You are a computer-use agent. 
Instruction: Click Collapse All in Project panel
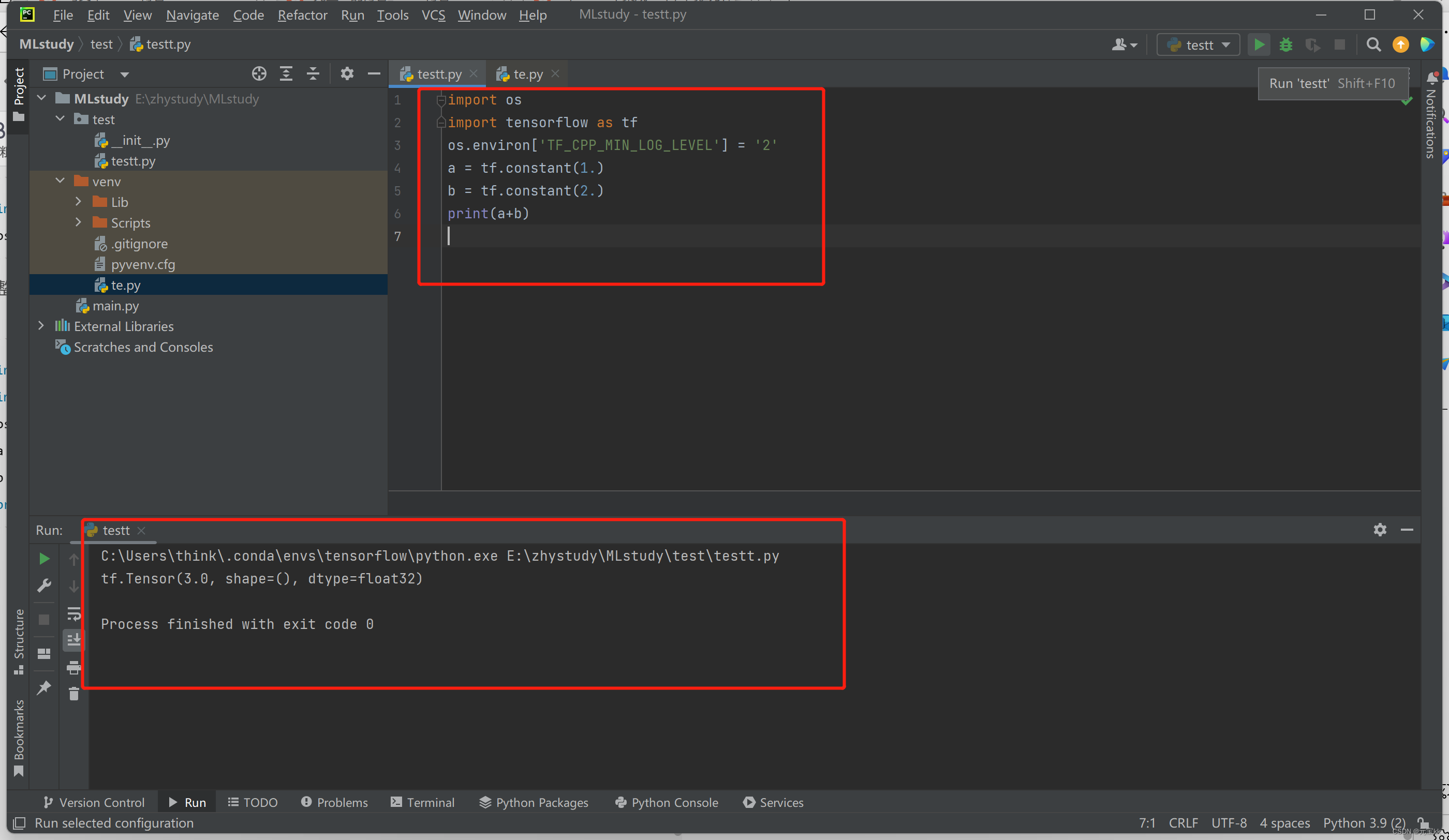point(313,73)
